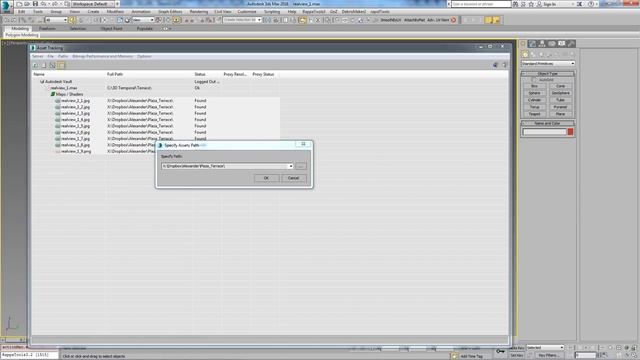
Task: Open the Workspace Default dropdown
Action: [x=93, y=4]
